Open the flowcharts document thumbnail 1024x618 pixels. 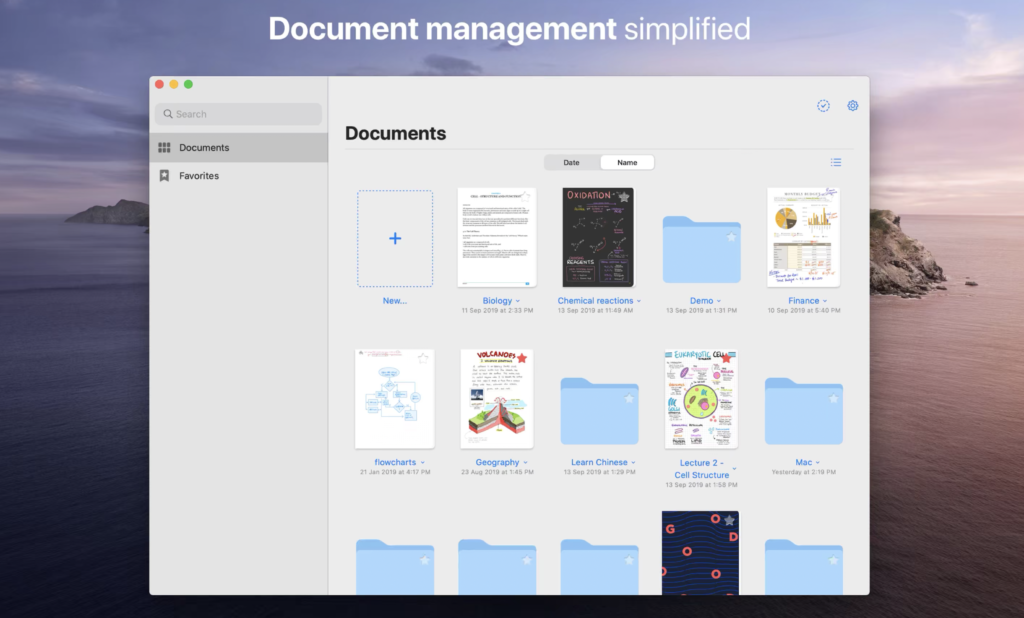pos(395,398)
